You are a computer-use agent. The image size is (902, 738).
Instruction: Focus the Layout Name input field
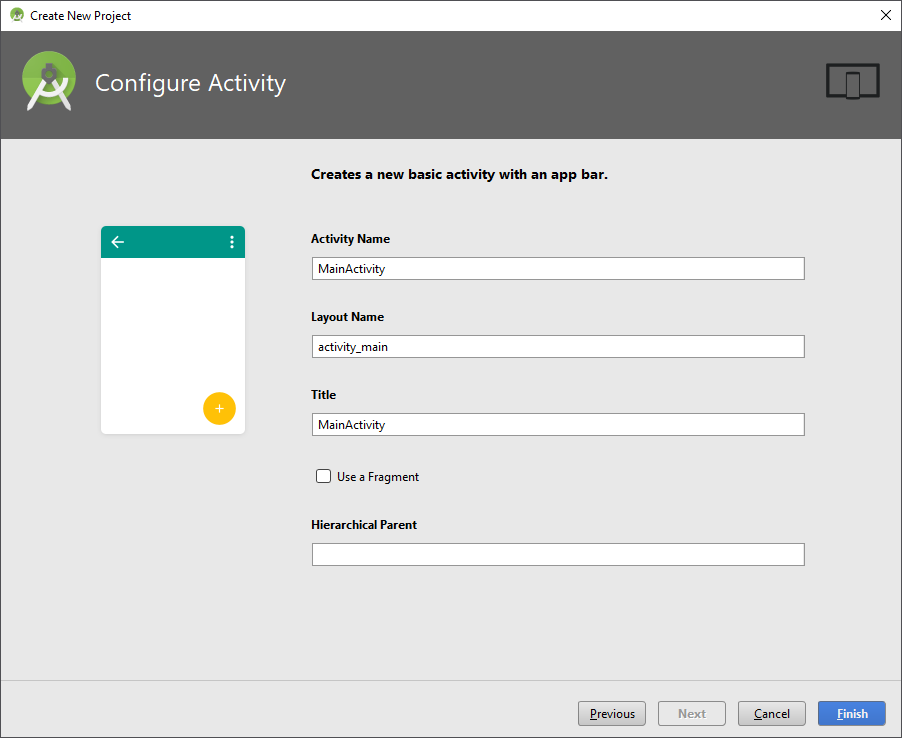(558, 347)
